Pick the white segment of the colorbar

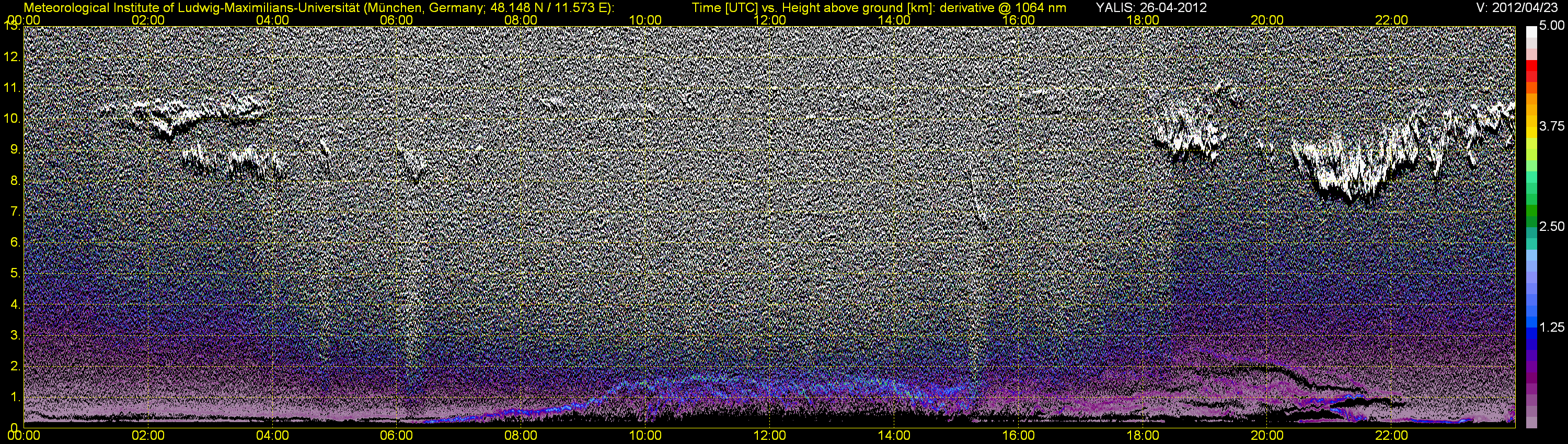(1531, 32)
